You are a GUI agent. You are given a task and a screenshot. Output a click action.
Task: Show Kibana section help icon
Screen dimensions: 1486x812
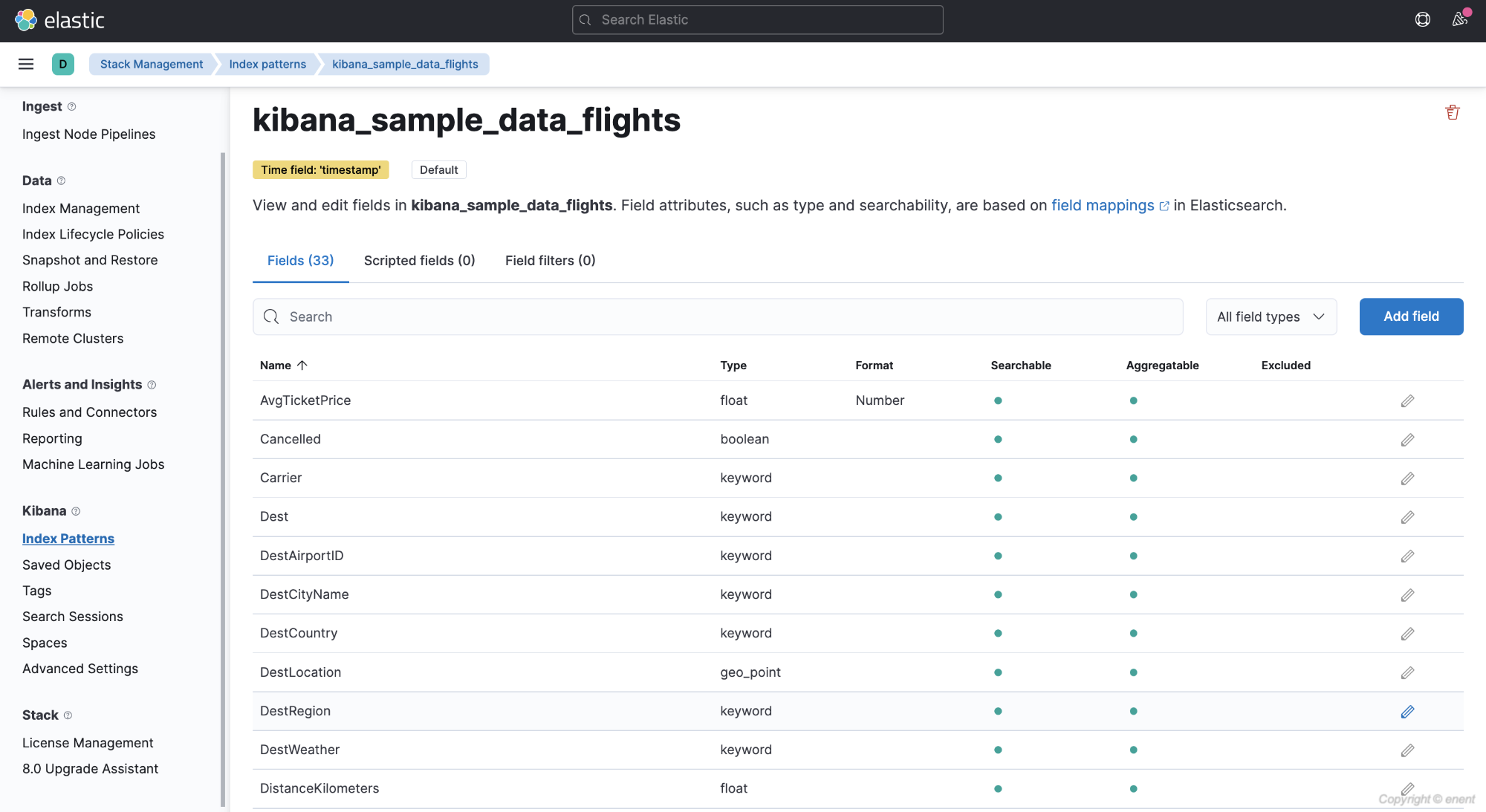76,511
